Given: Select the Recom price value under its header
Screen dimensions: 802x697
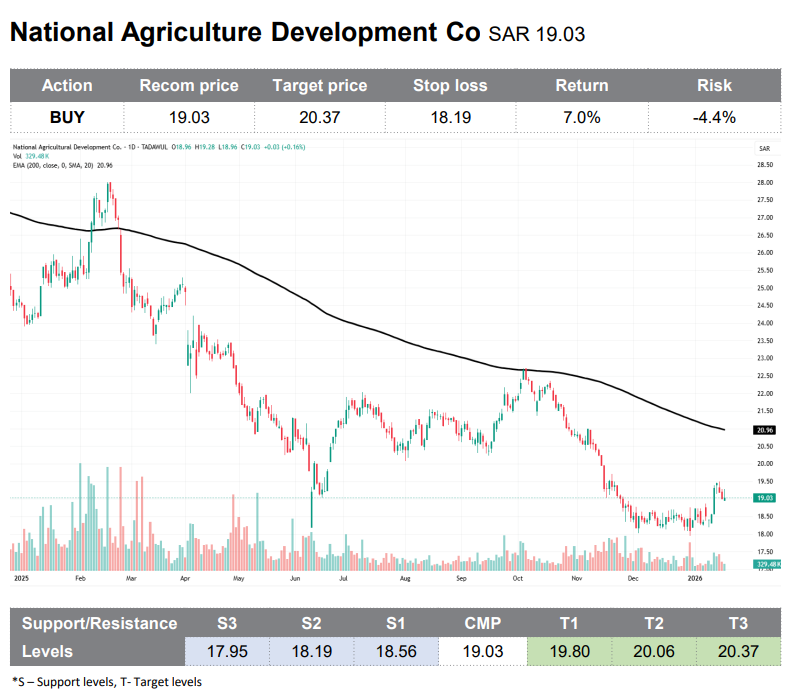Looking at the screenshot, I should pos(189,117).
